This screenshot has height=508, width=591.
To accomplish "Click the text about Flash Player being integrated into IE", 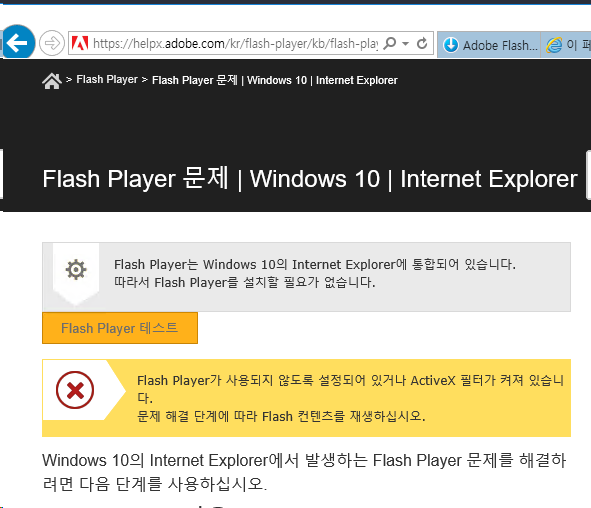I will [315, 265].
